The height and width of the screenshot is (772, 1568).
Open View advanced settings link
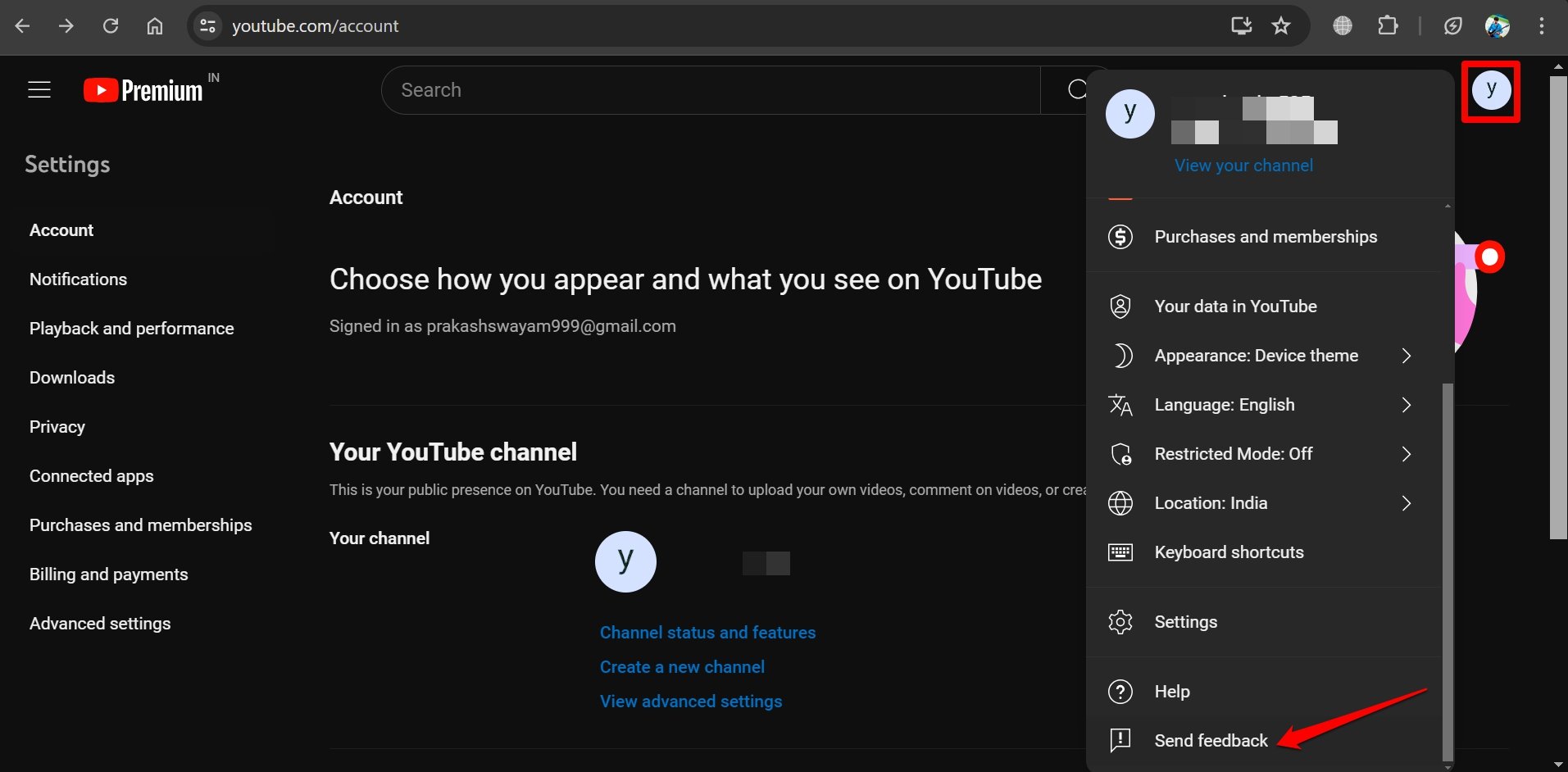pyautogui.click(x=691, y=702)
